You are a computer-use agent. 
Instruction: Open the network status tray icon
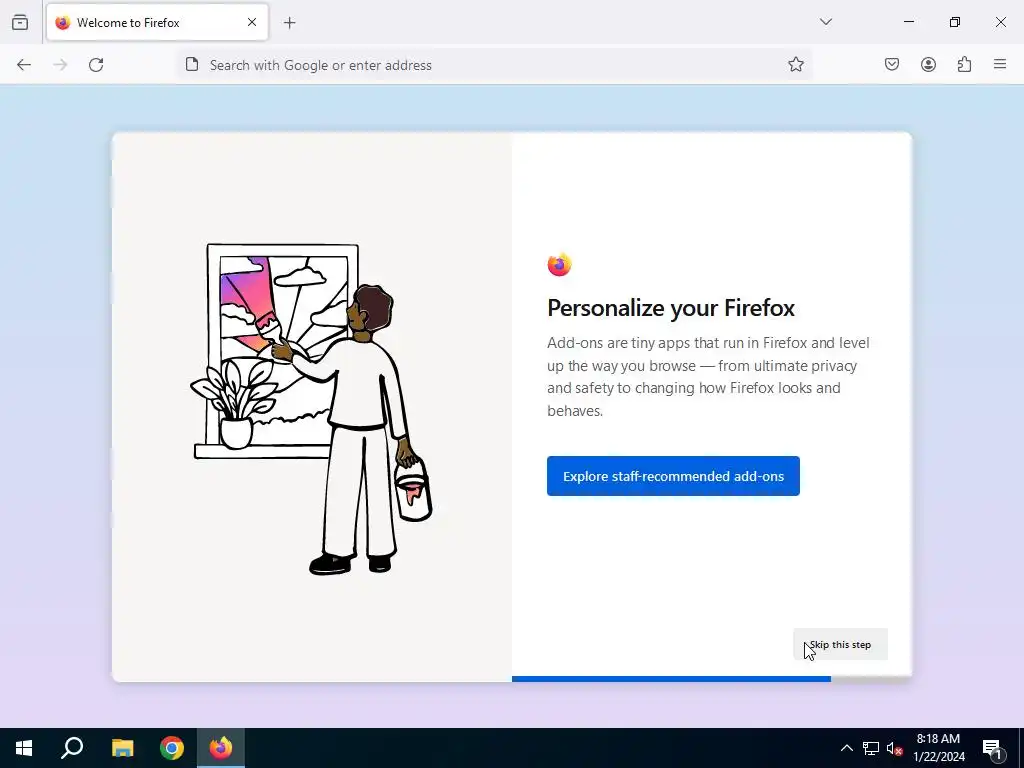click(871, 748)
